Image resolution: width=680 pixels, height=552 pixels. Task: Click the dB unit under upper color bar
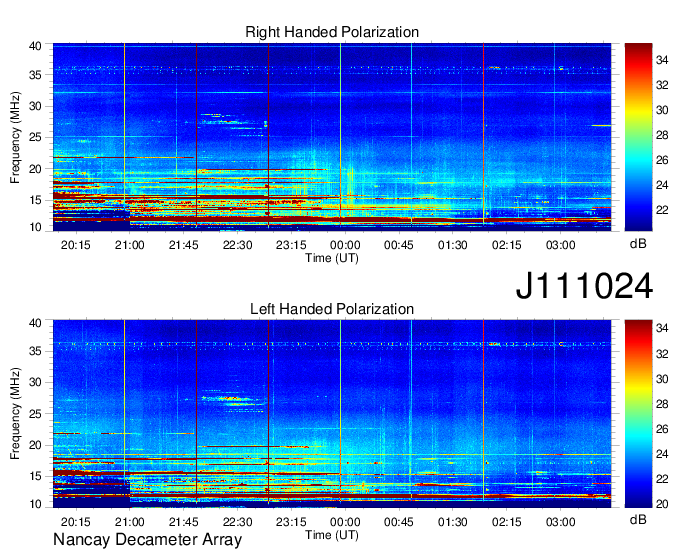coord(638,244)
